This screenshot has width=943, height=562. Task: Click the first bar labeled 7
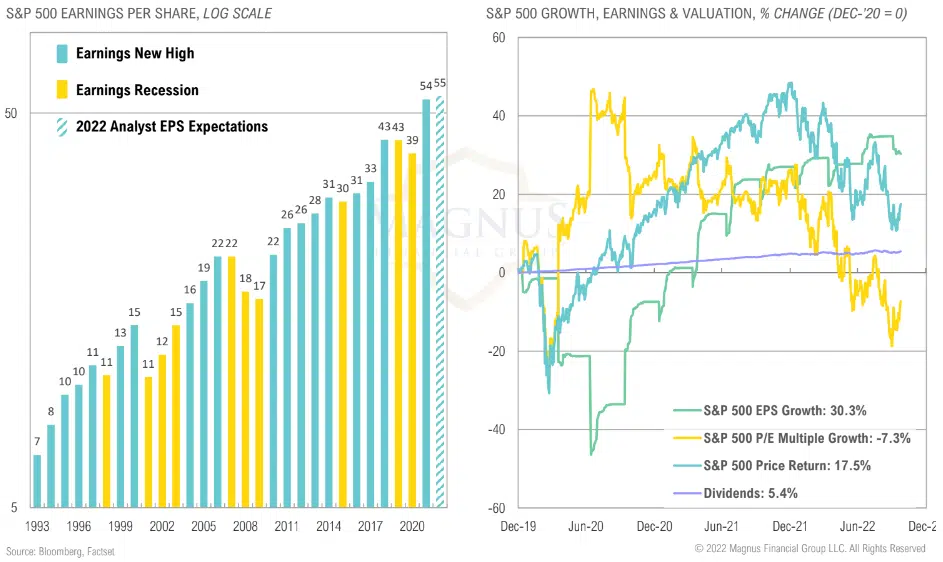37,480
